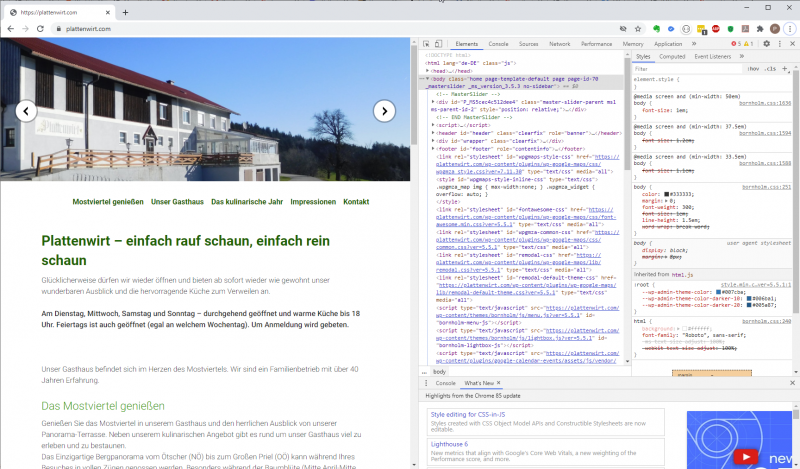This screenshot has height=469, width=800.
Task: Bookmark this page with the star icon
Action: tap(636, 30)
